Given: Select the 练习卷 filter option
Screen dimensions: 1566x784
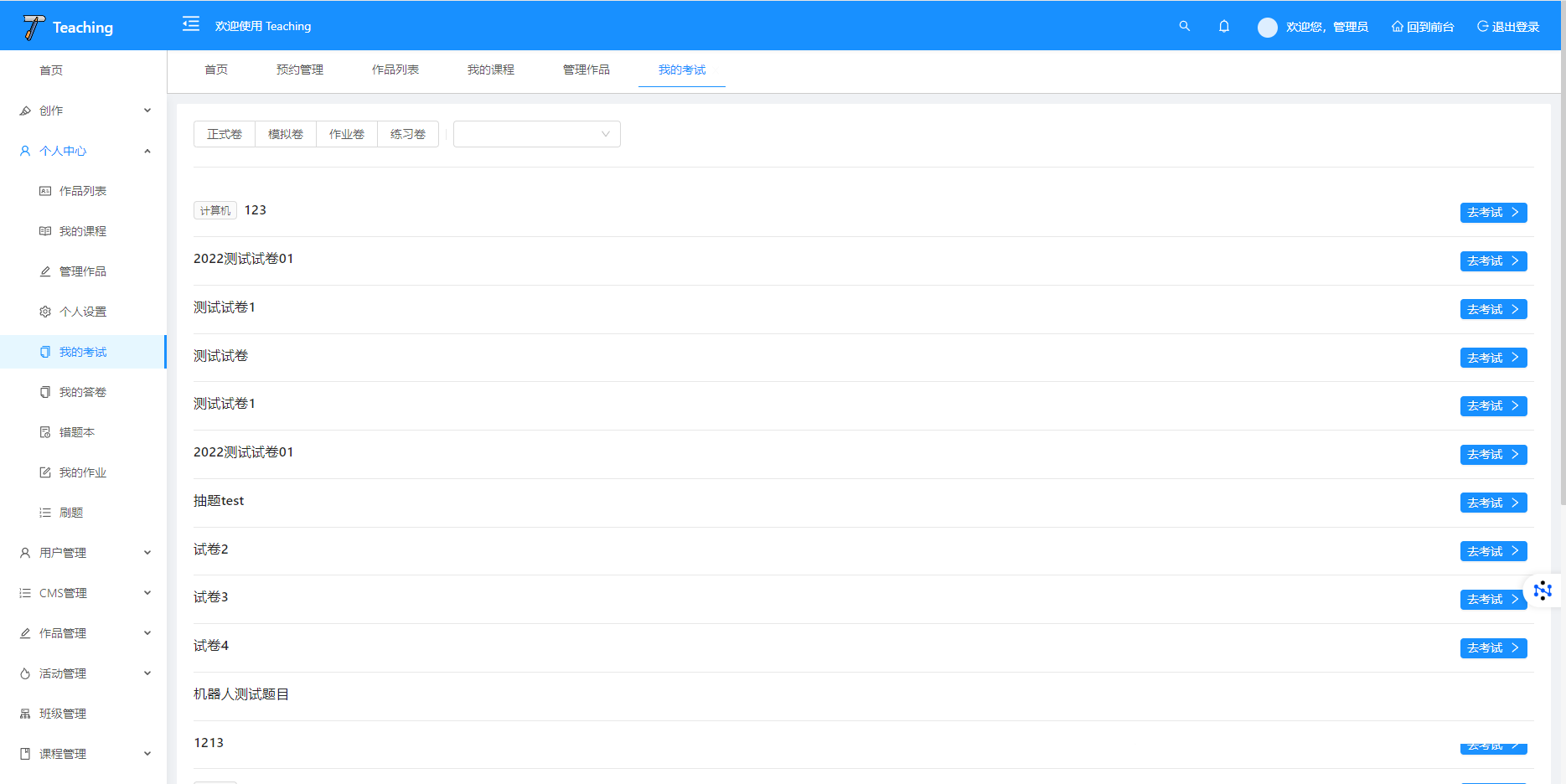Looking at the screenshot, I should pyautogui.click(x=408, y=134).
